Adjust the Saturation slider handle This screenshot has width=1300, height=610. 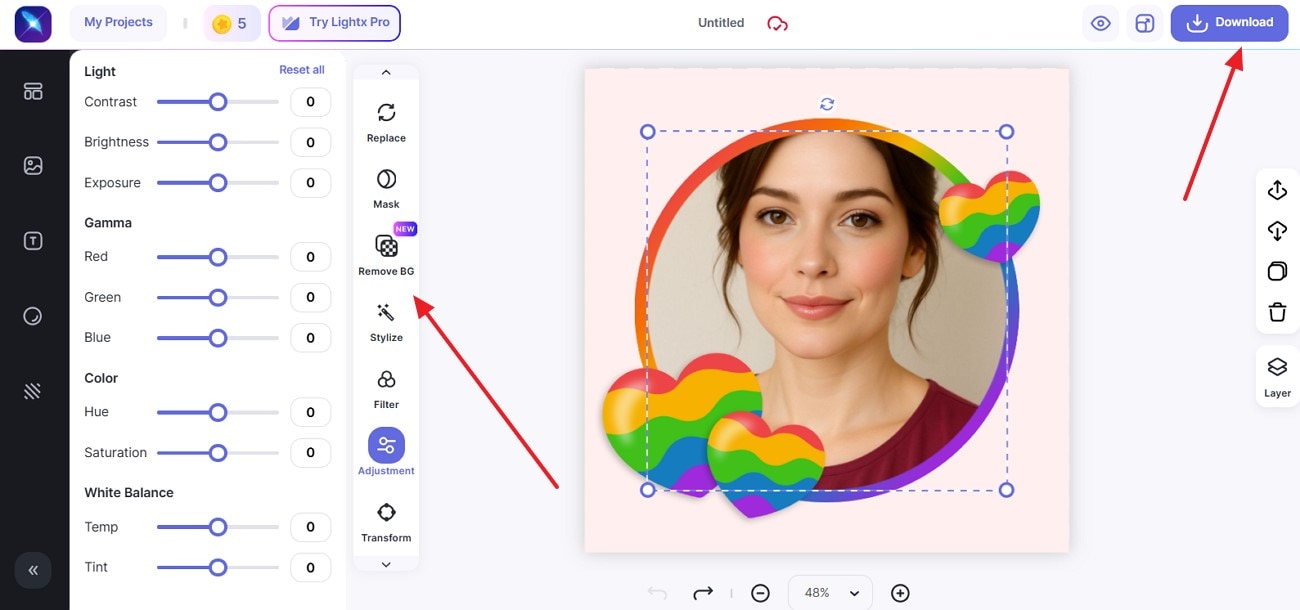pyautogui.click(x=217, y=453)
